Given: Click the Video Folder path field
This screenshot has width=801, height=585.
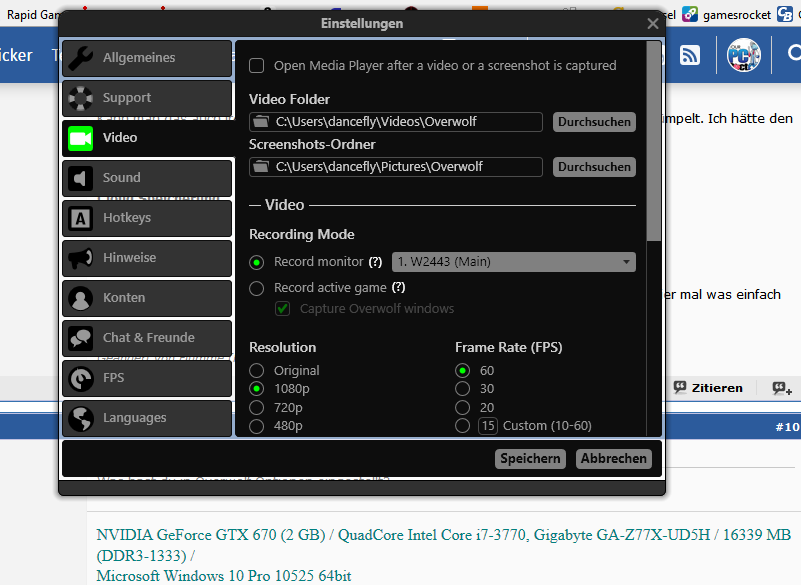Looking at the screenshot, I should [396, 122].
